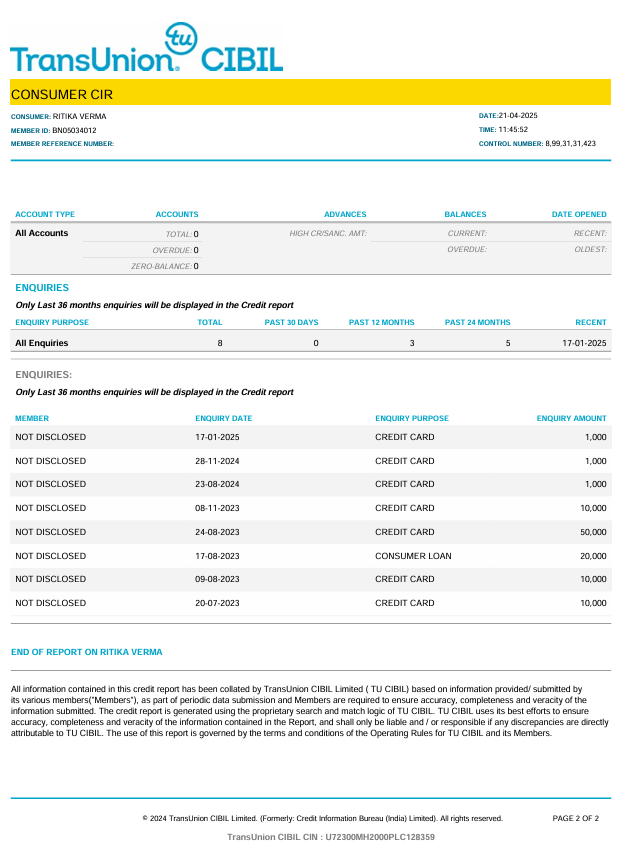Image resolution: width=622 pixels, height=847 pixels.
Task: Click the PAGE 2 OF 2 indicator
Action: 576,818
